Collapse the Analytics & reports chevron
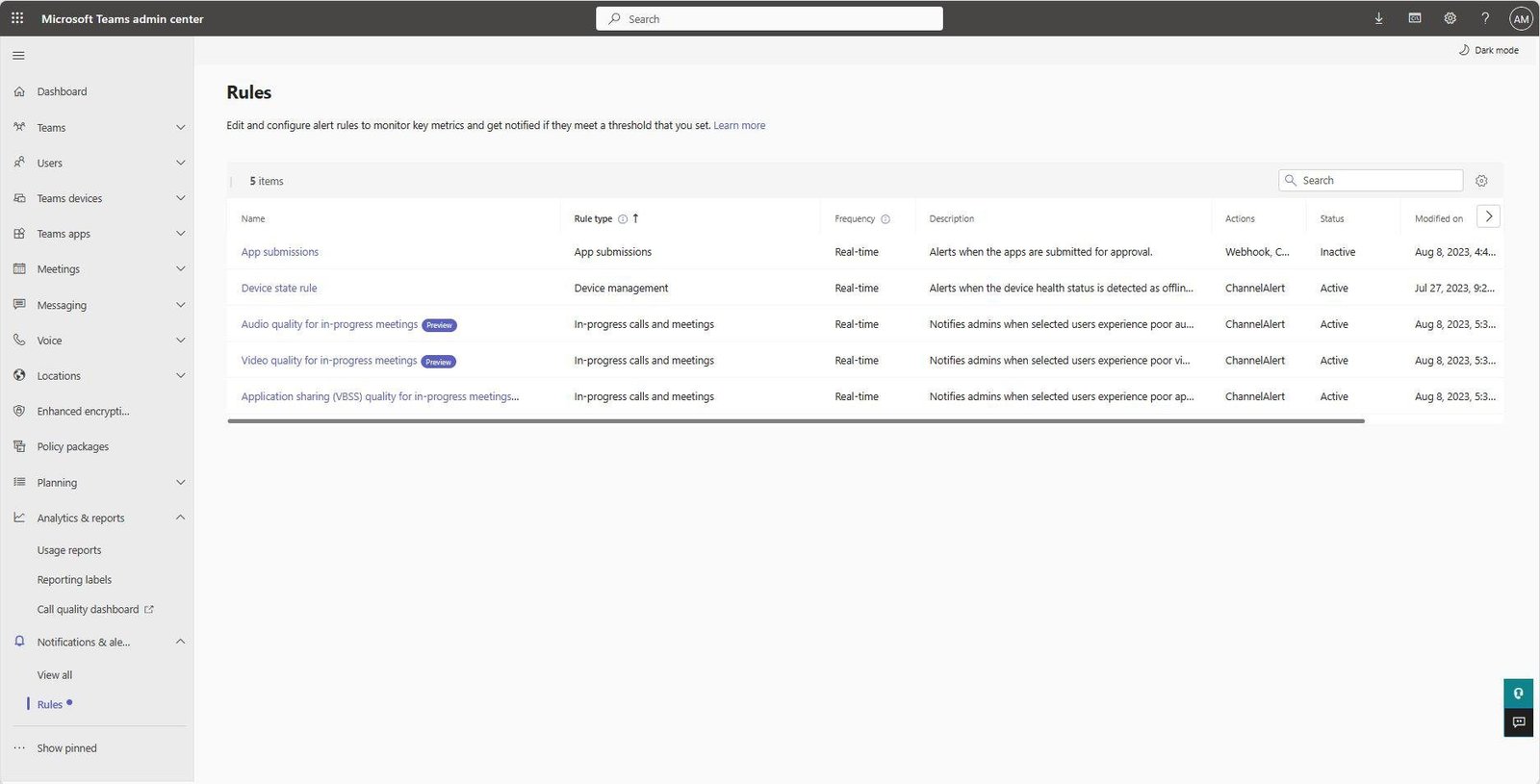This screenshot has width=1540, height=784. 180,518
